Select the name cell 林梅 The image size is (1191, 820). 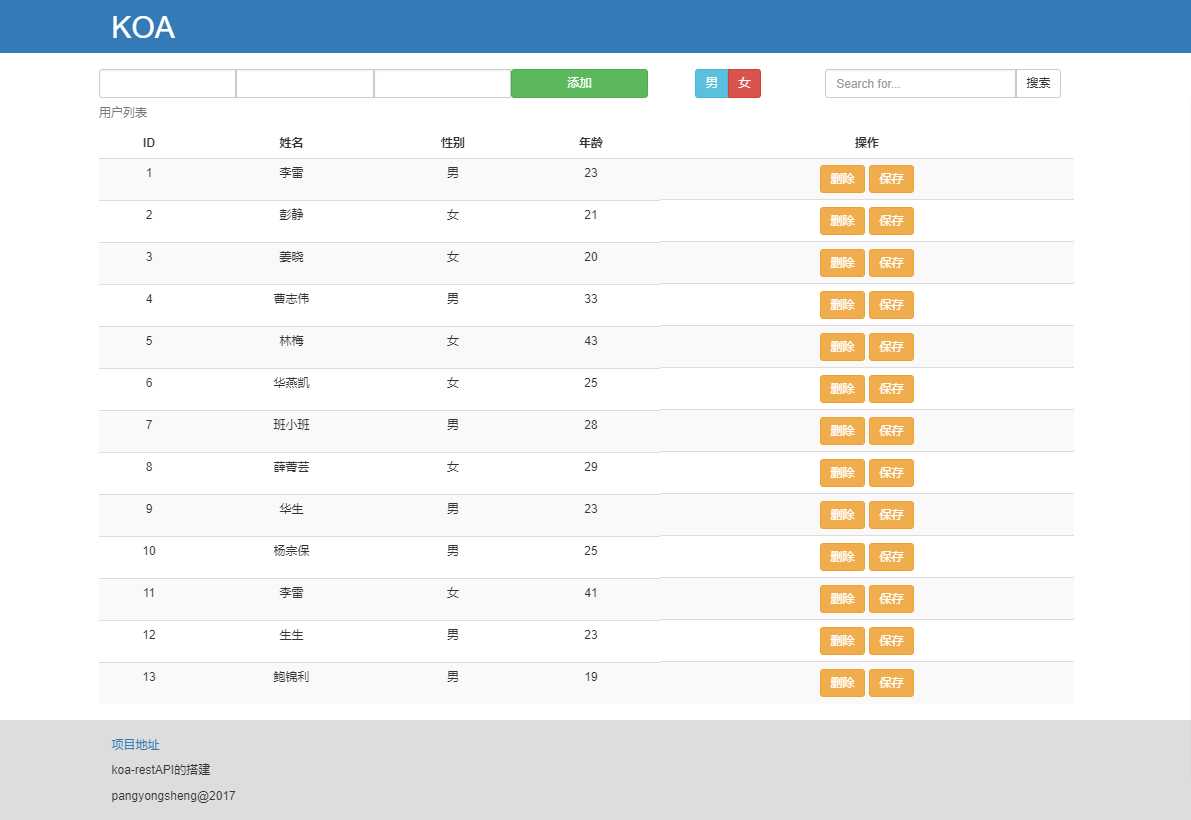291,341
